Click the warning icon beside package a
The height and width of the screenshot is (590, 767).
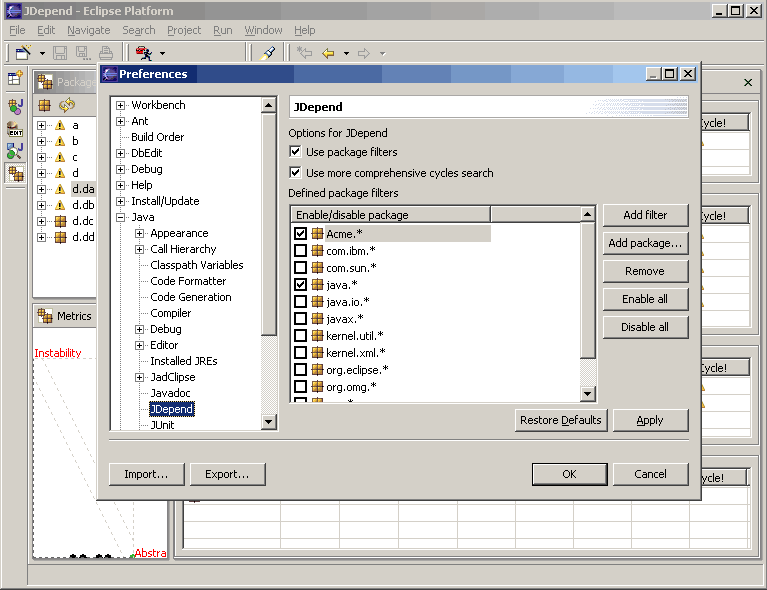(x=60, y=125)
